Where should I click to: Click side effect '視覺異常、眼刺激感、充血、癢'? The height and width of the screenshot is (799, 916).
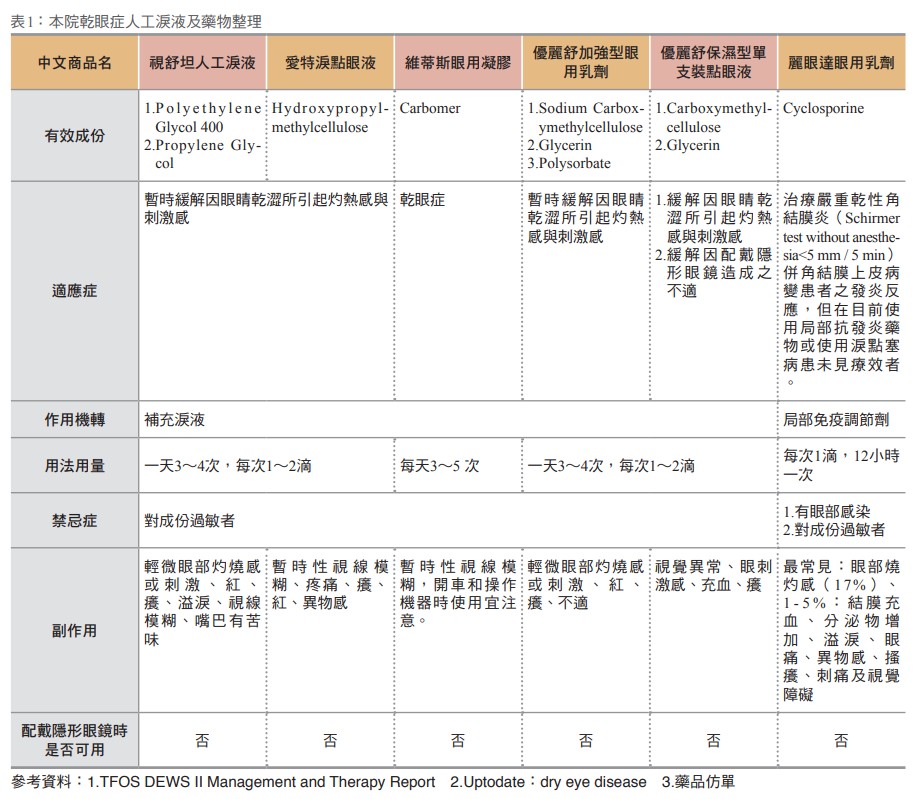click(x=713, y=575)
